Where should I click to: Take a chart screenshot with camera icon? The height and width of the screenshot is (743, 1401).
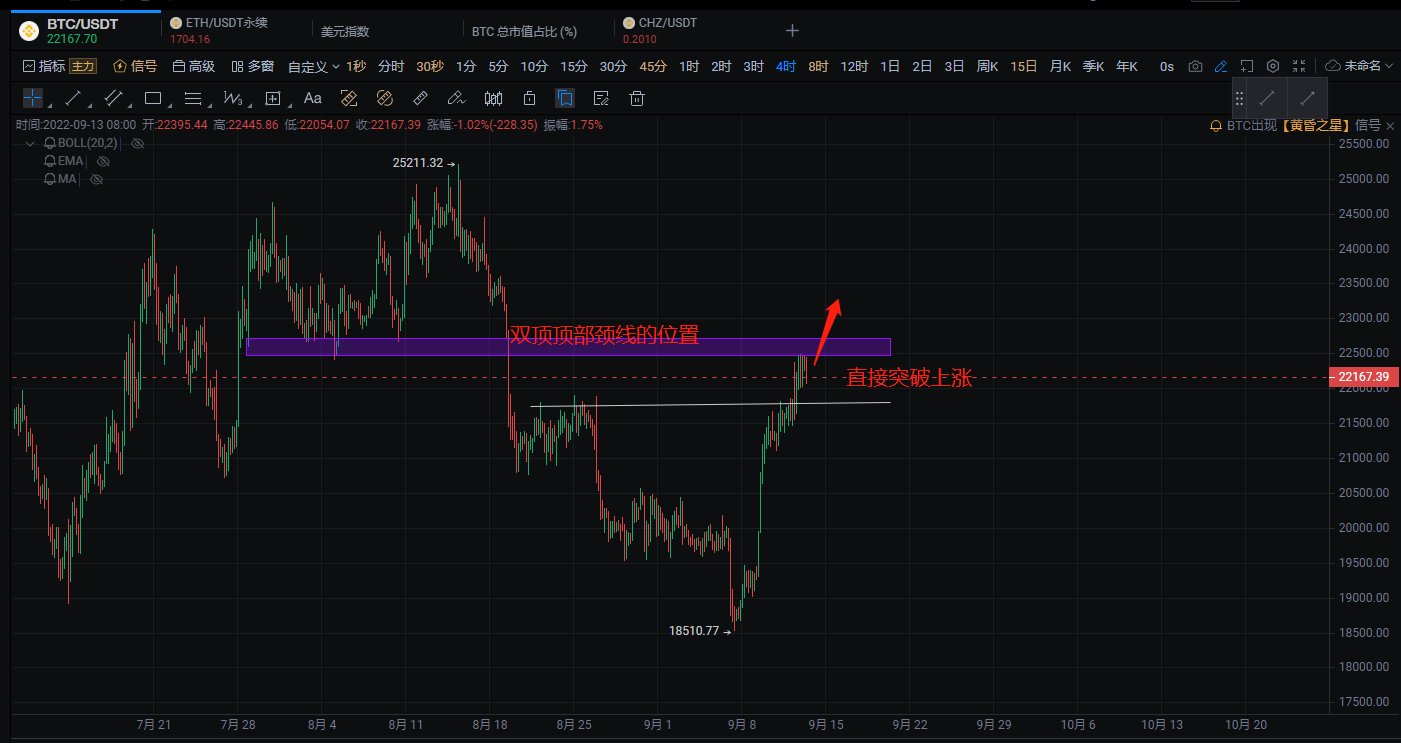(x=1195, y=66)
